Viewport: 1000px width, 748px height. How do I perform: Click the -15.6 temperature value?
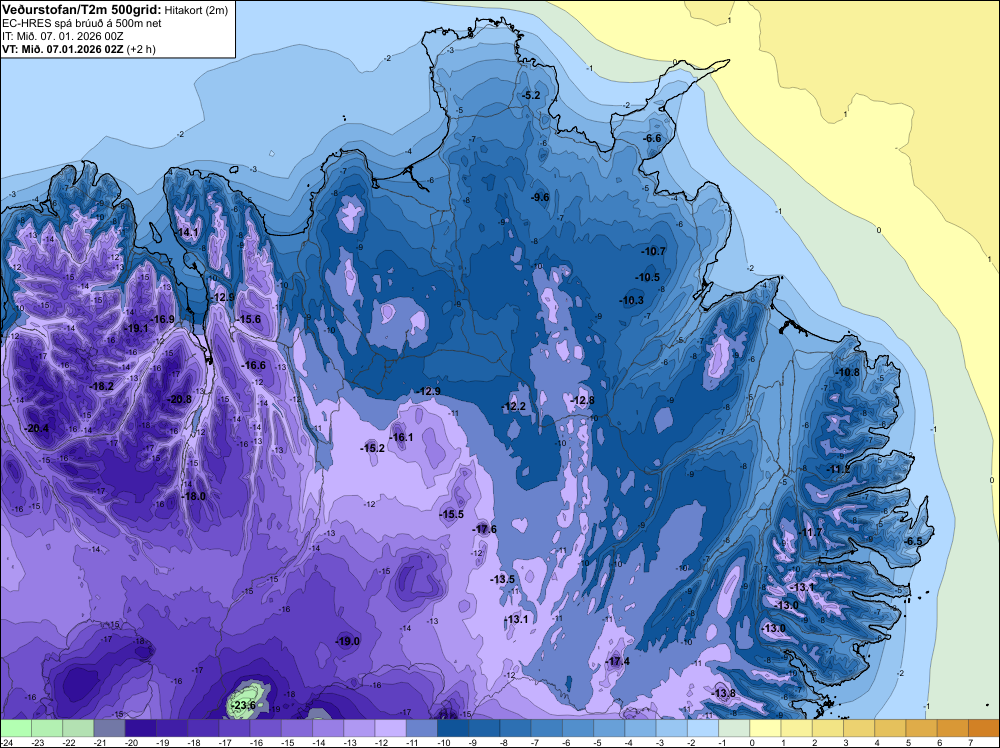[x=248, y=319]
